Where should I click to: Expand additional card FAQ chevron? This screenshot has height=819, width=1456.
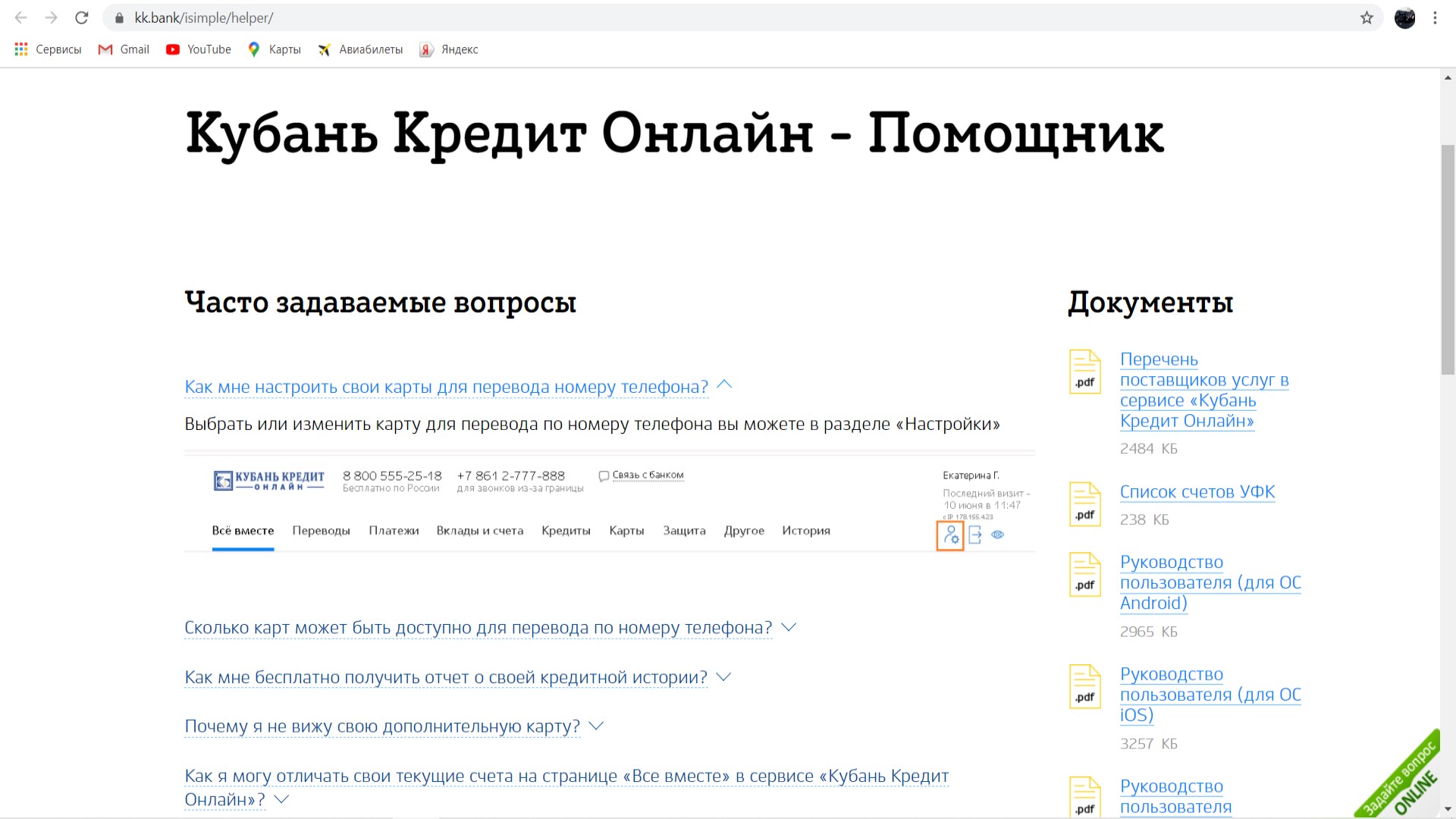pos(596,726)
